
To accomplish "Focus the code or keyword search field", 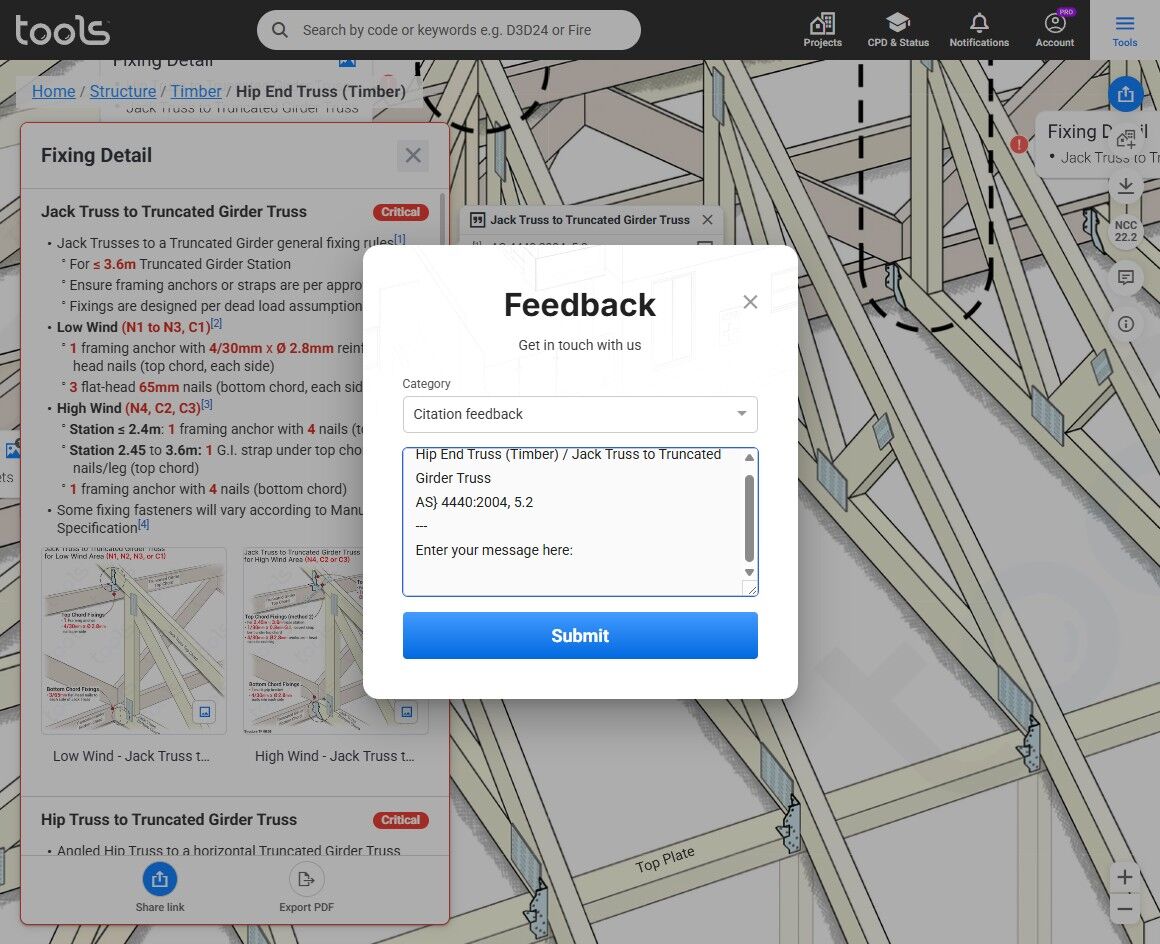I will (448, 30).
